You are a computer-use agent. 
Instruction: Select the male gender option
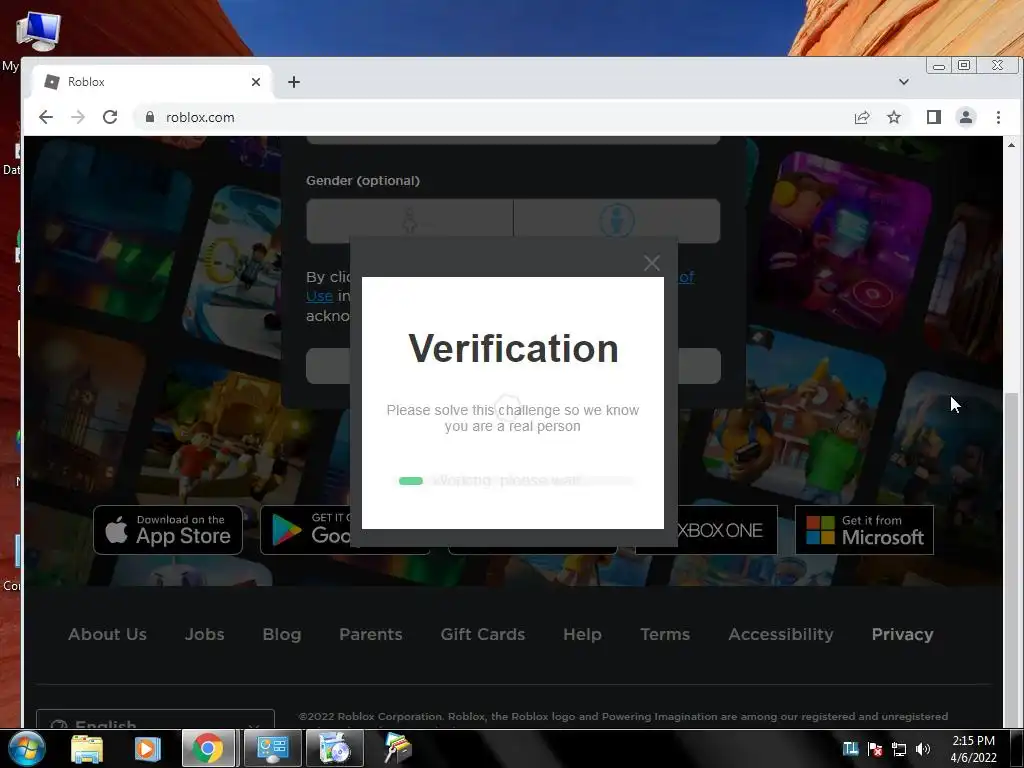[x=616, y=221]
